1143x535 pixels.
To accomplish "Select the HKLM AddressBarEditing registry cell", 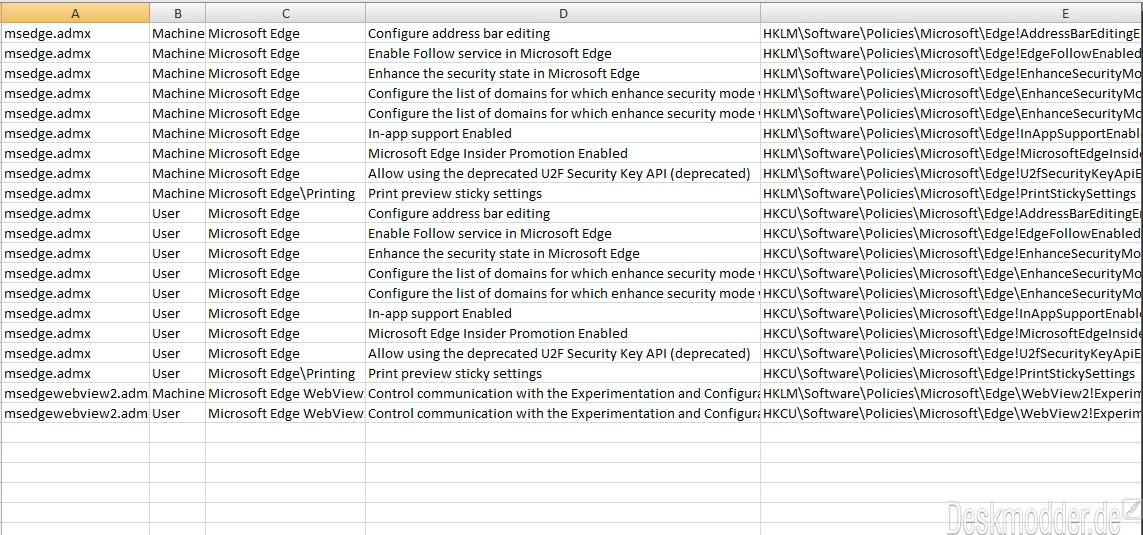I will coord(952,34).
